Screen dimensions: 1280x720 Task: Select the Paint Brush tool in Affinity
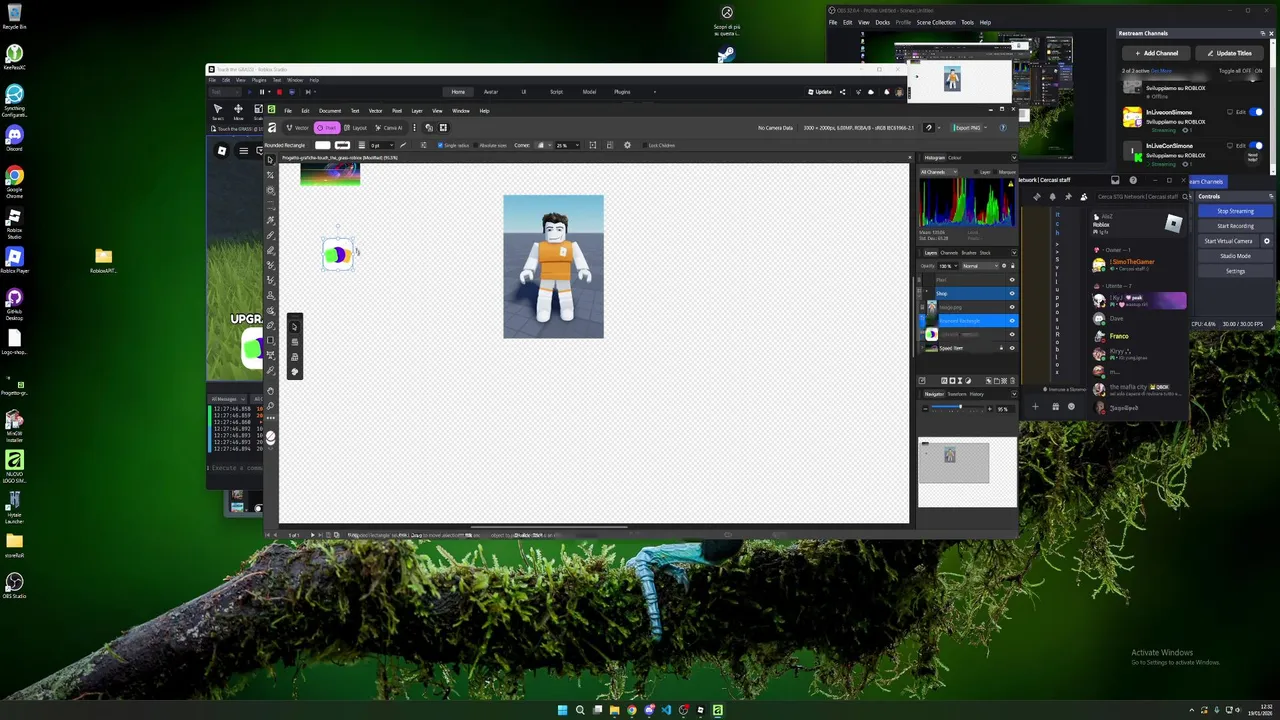pyautogui.click(x=270, y=235)
